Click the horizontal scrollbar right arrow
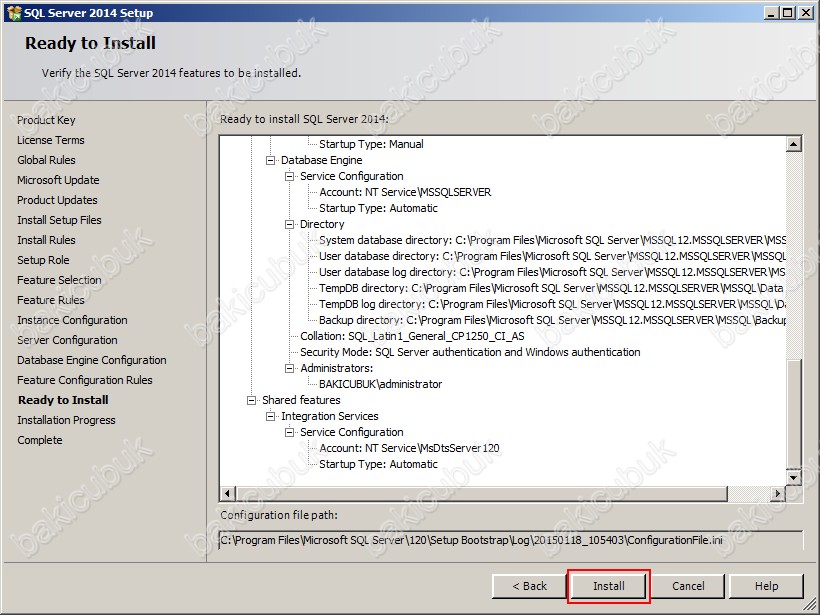The height and width of the screenshot is (615, 820). click(x=778, y=493)
